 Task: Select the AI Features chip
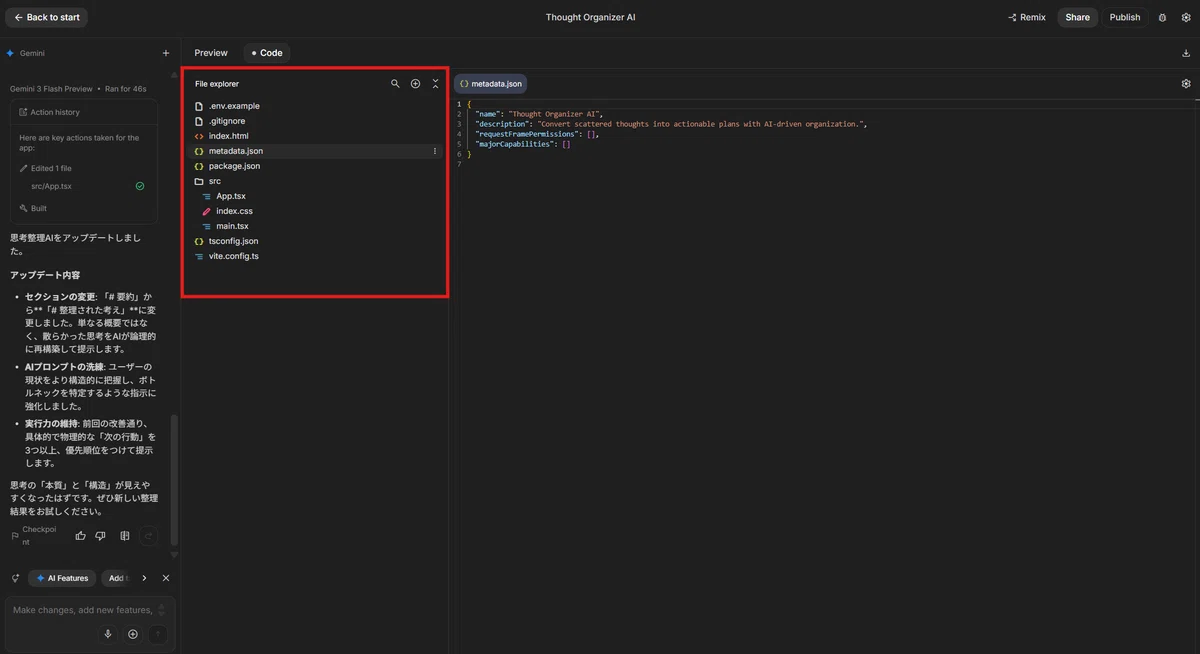pyautogui.click(x=62, y=578)
